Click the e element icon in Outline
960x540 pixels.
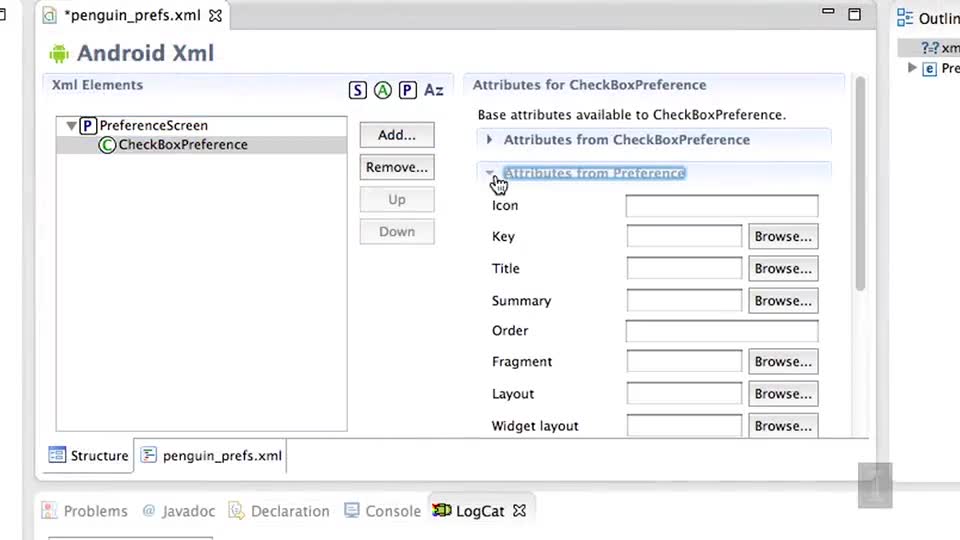point(929,69)
